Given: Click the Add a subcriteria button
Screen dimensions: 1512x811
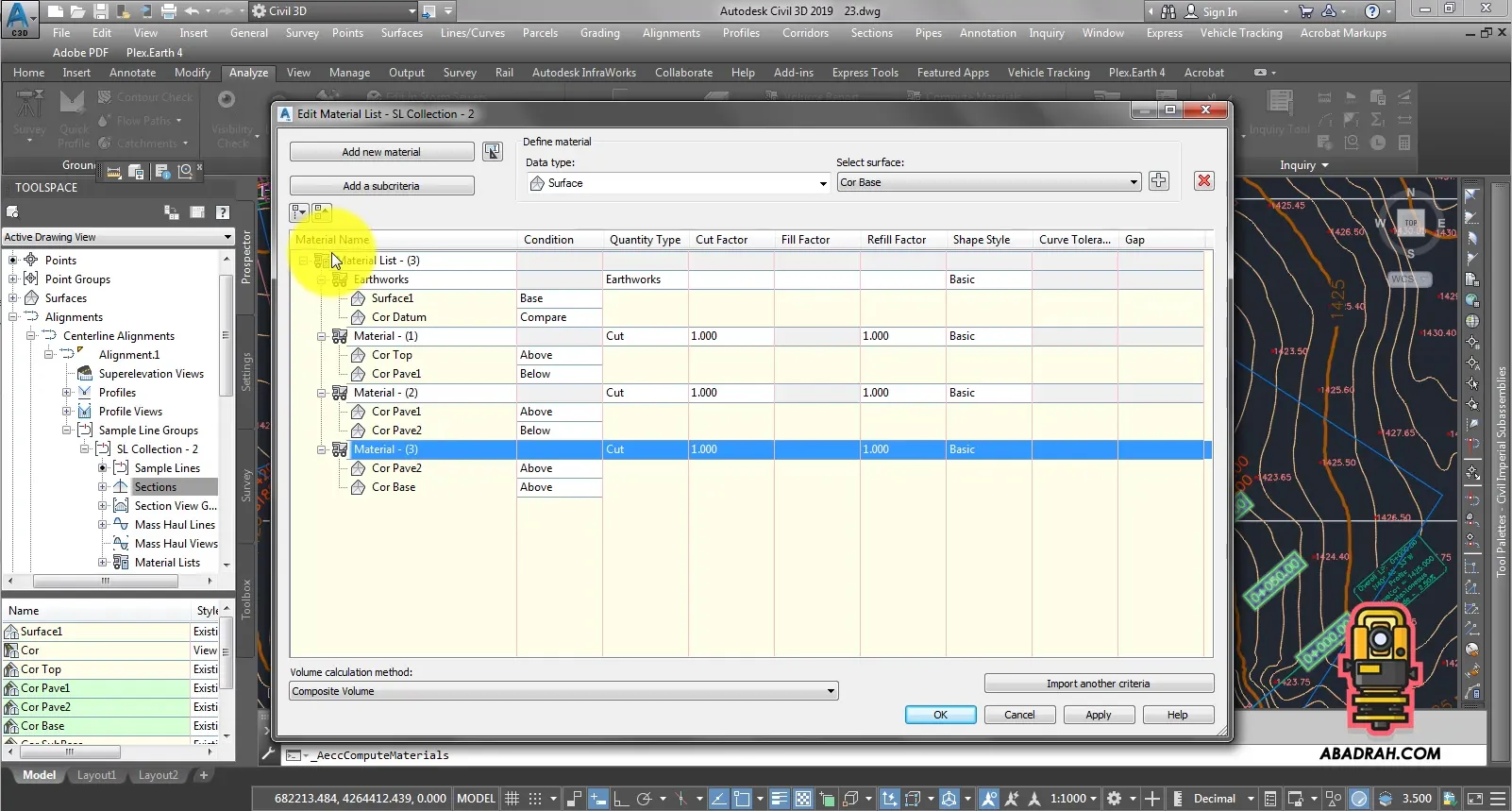Looking at the screenshot, I should tap(381, 186).
